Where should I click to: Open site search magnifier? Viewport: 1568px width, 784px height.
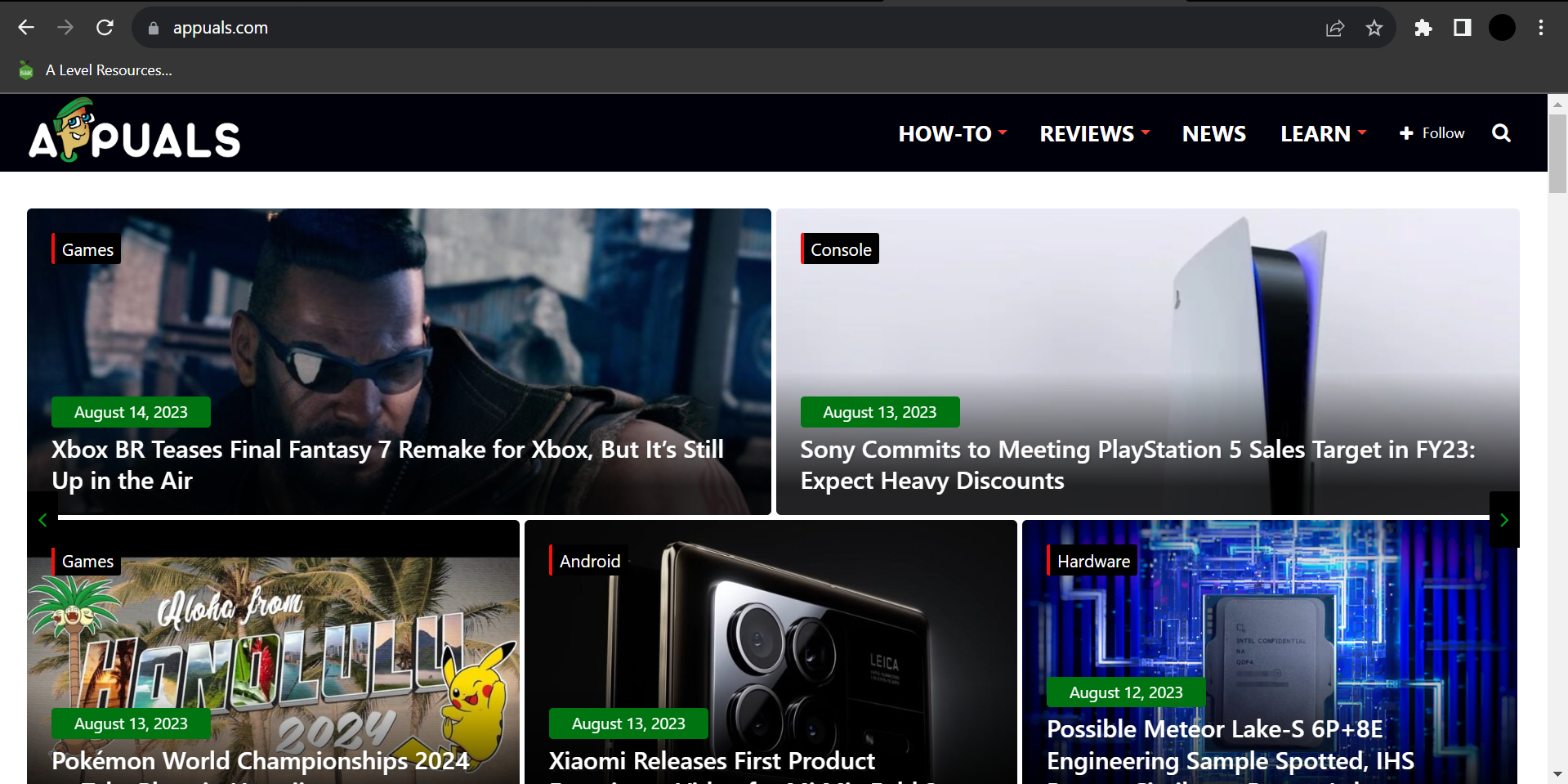point(1501,133)
